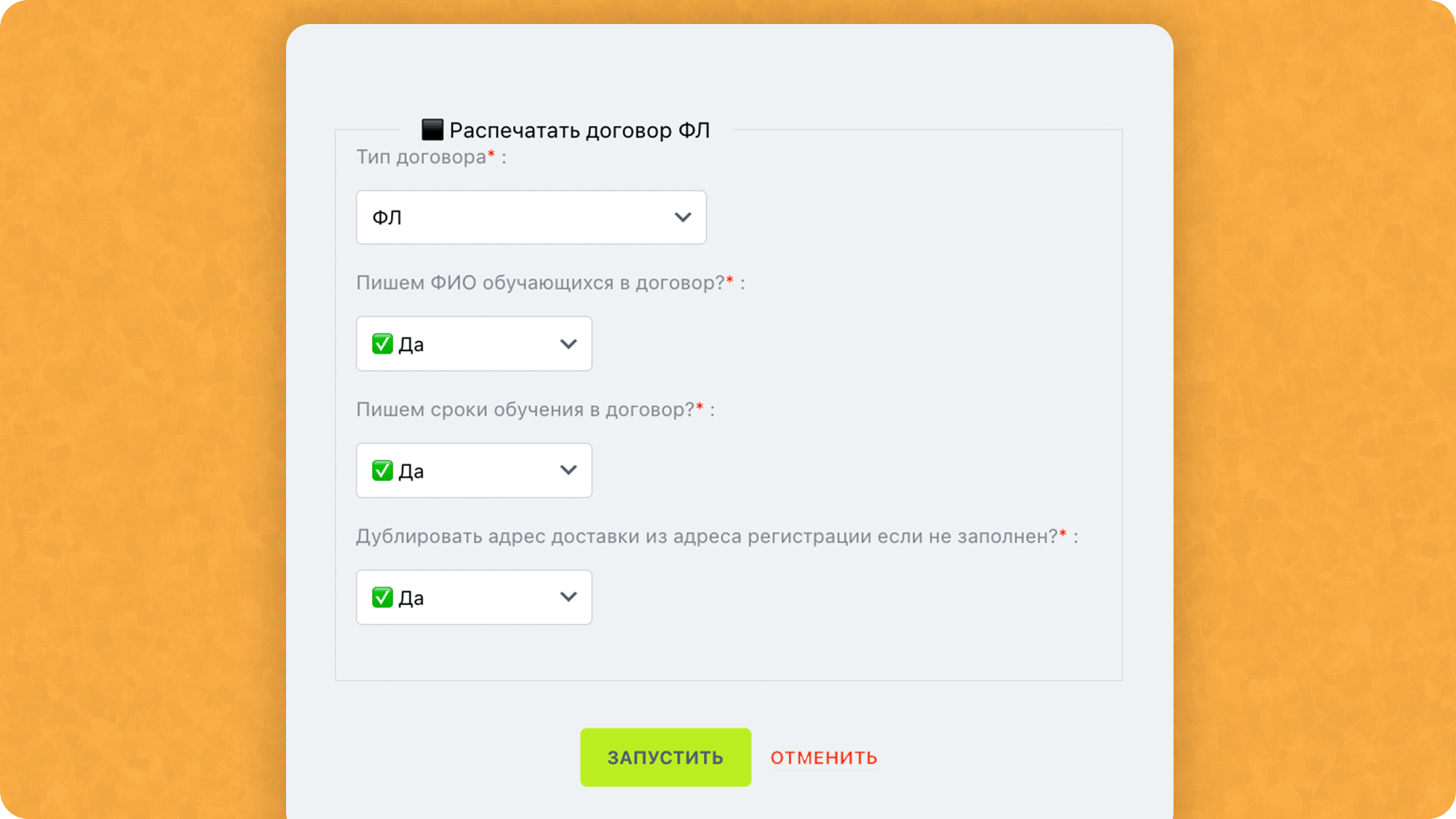Click green checkmark icon in the адрес доставки dropdown
This screenshot has height=819, width=1456.
(x=382, y=597)
